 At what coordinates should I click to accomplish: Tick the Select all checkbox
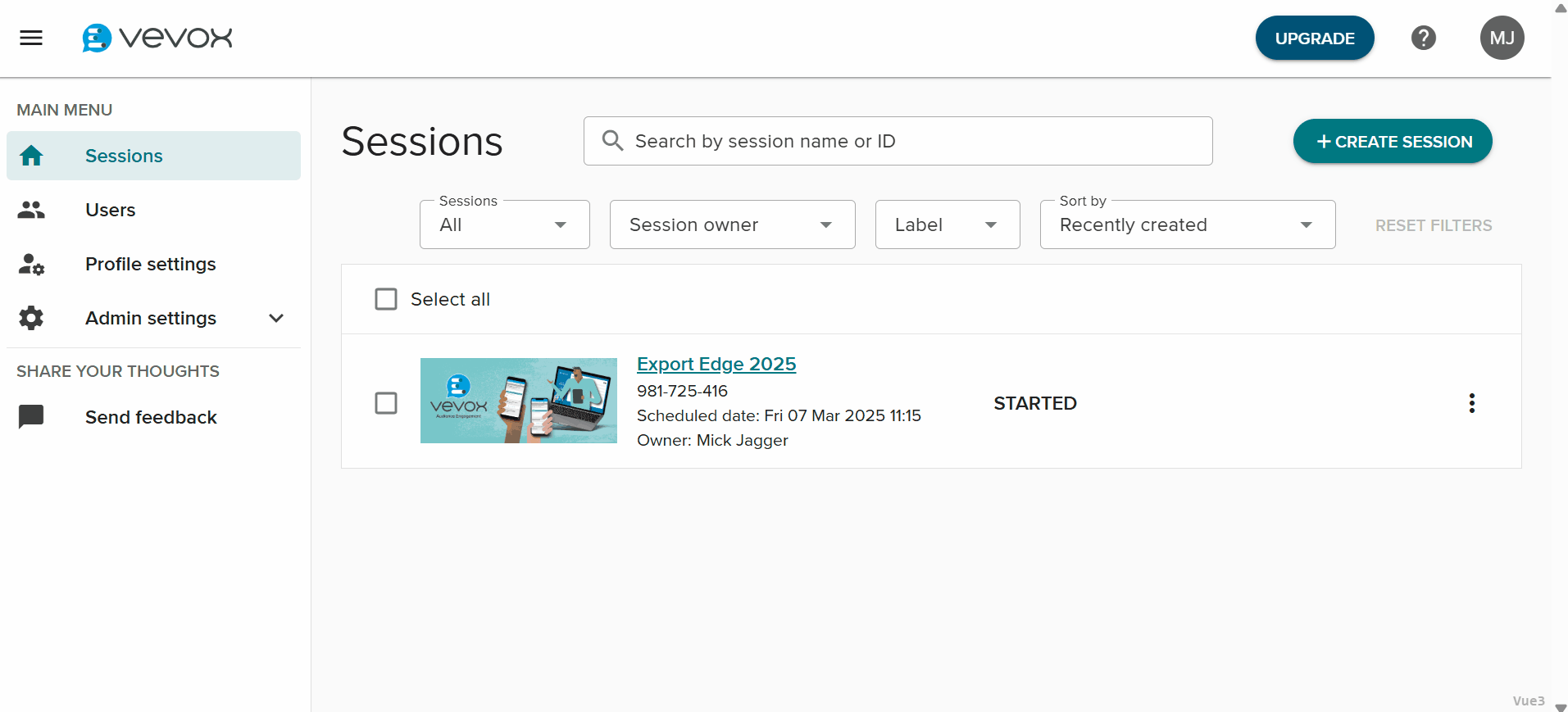pyautogui.click(x=386, y=299)
